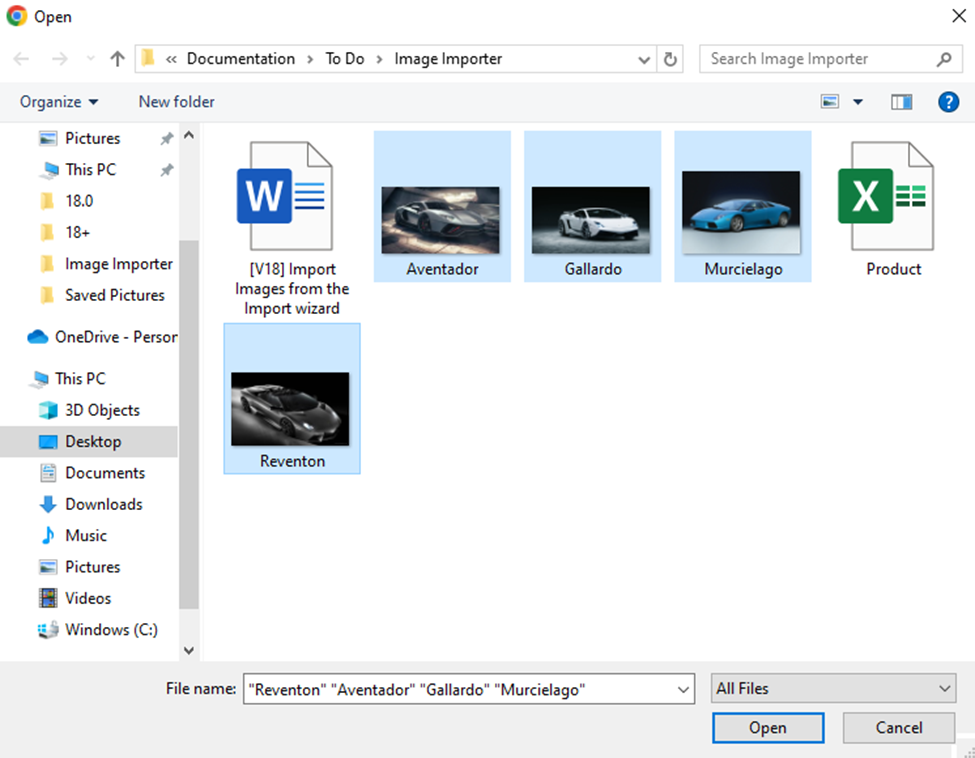Click the Cancel button

(899, 728)
